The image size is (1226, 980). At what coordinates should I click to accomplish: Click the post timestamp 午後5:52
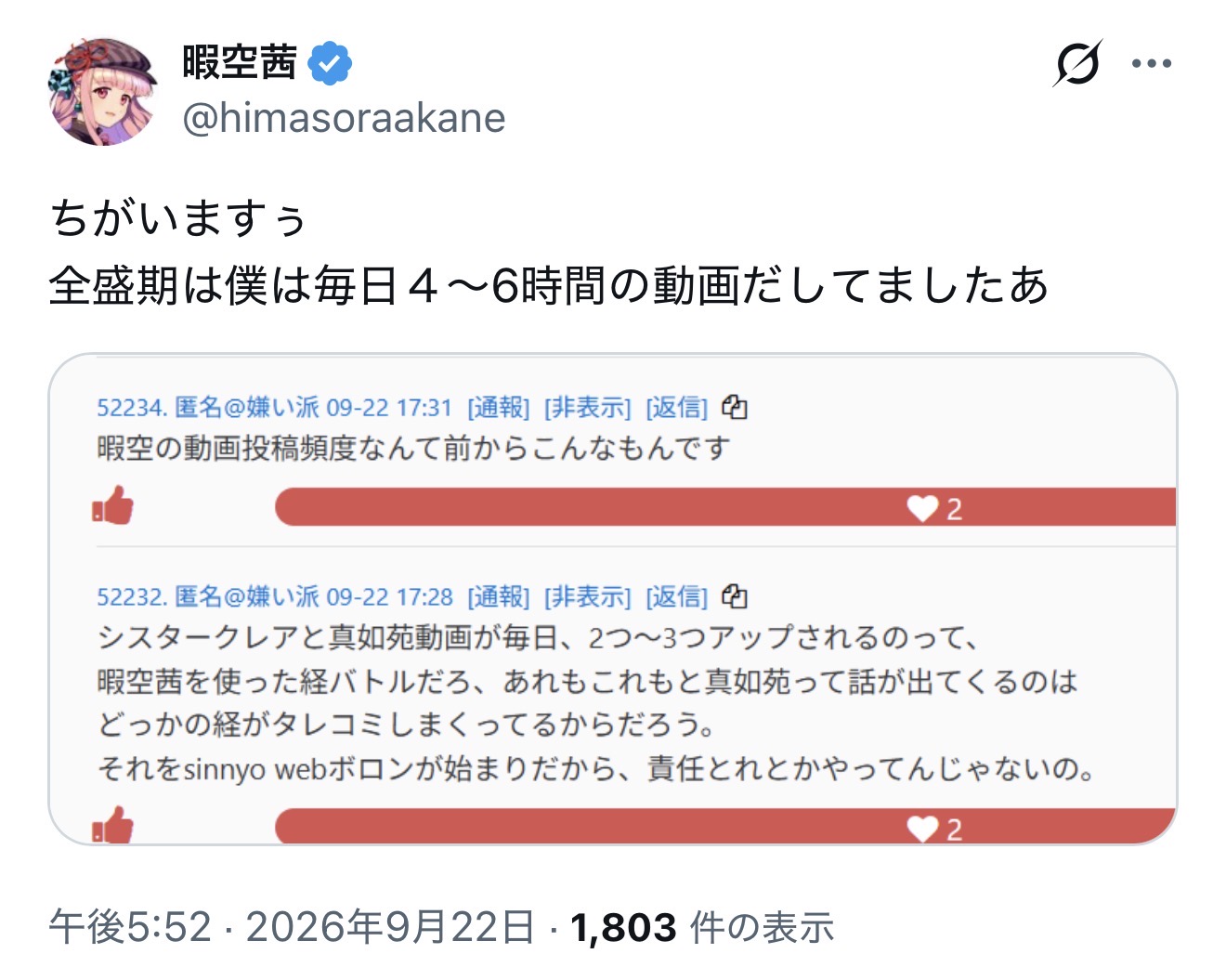(x=130, y=927)
